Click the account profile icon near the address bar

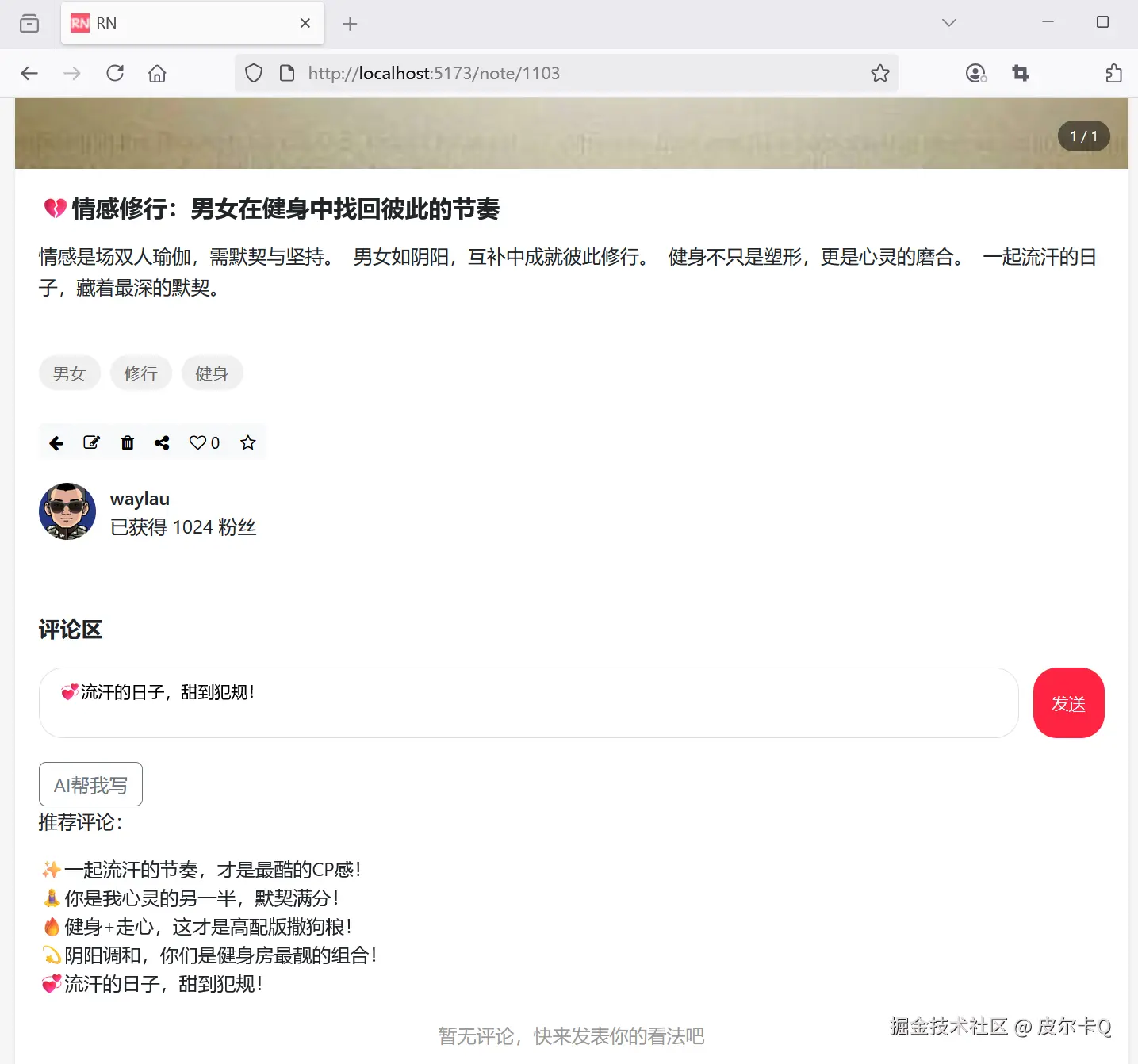pyautogui.click(x=975, y=73)
